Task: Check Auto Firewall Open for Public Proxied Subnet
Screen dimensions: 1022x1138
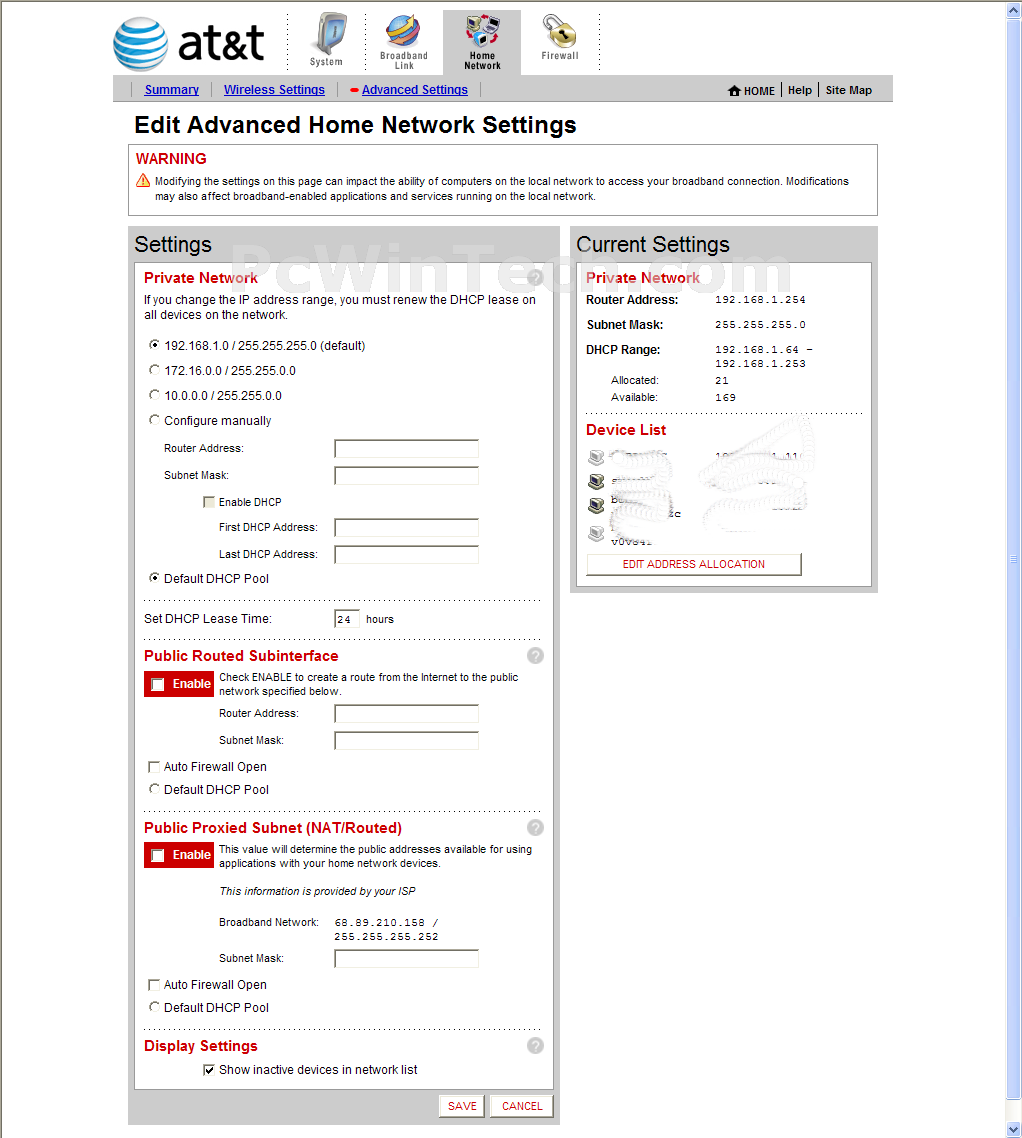Action: pos(154,984)
